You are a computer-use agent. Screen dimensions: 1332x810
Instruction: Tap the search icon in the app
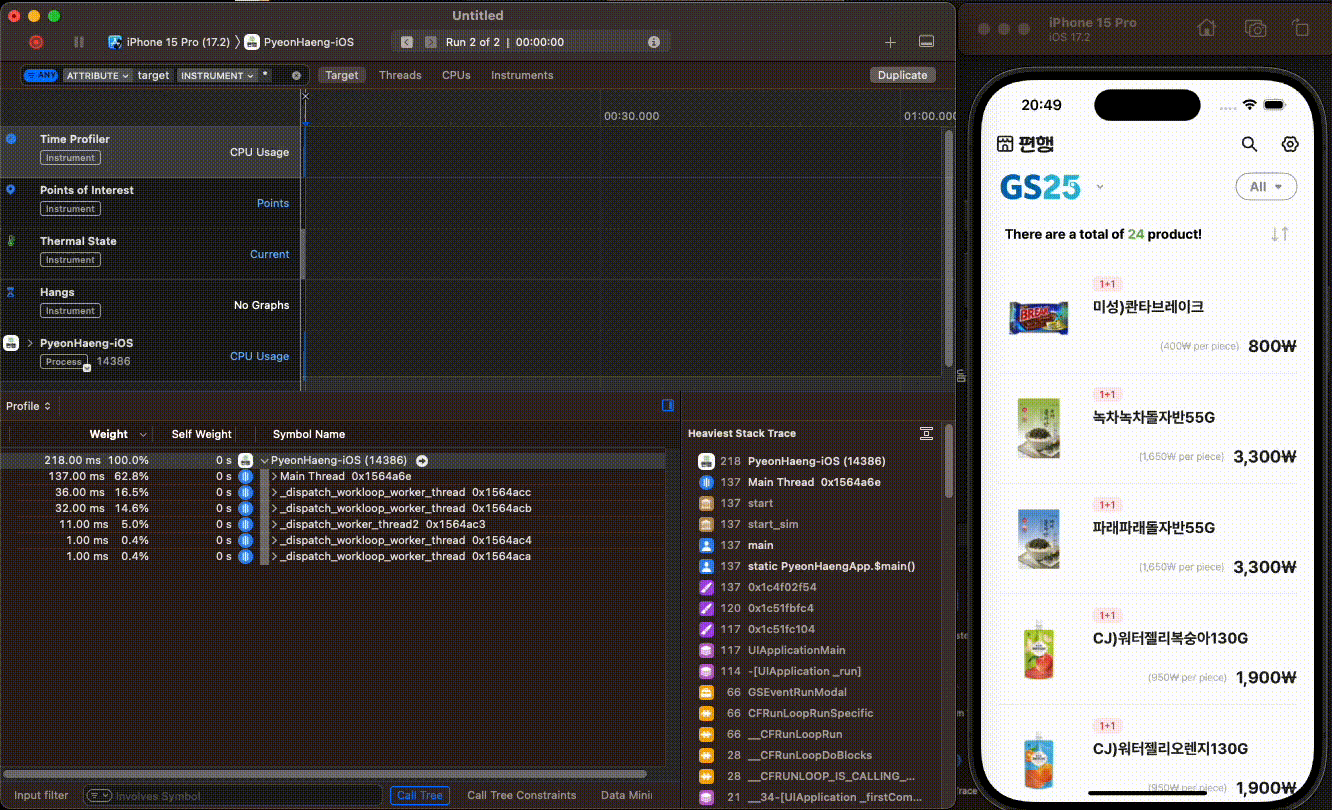pos(1249,144)
